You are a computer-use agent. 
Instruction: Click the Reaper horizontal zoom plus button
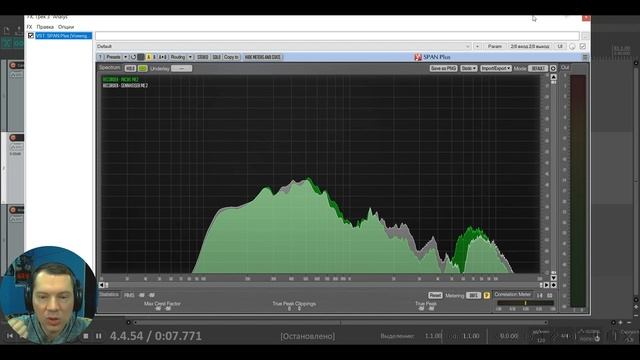620,322
